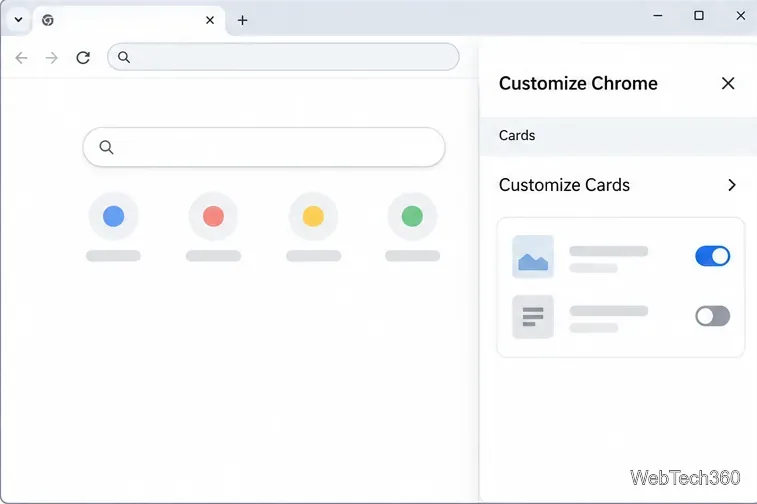Image resolution: width=757 pixels, height=504 pixels.
Task: Click the magnifier icon in page search box
Action: tap(106, 147)
